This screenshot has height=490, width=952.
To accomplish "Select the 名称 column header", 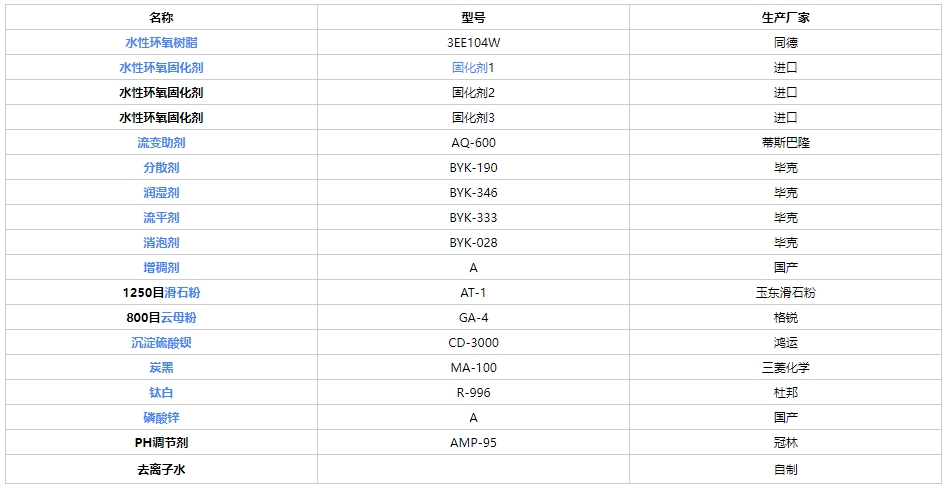I will [162, 18].
